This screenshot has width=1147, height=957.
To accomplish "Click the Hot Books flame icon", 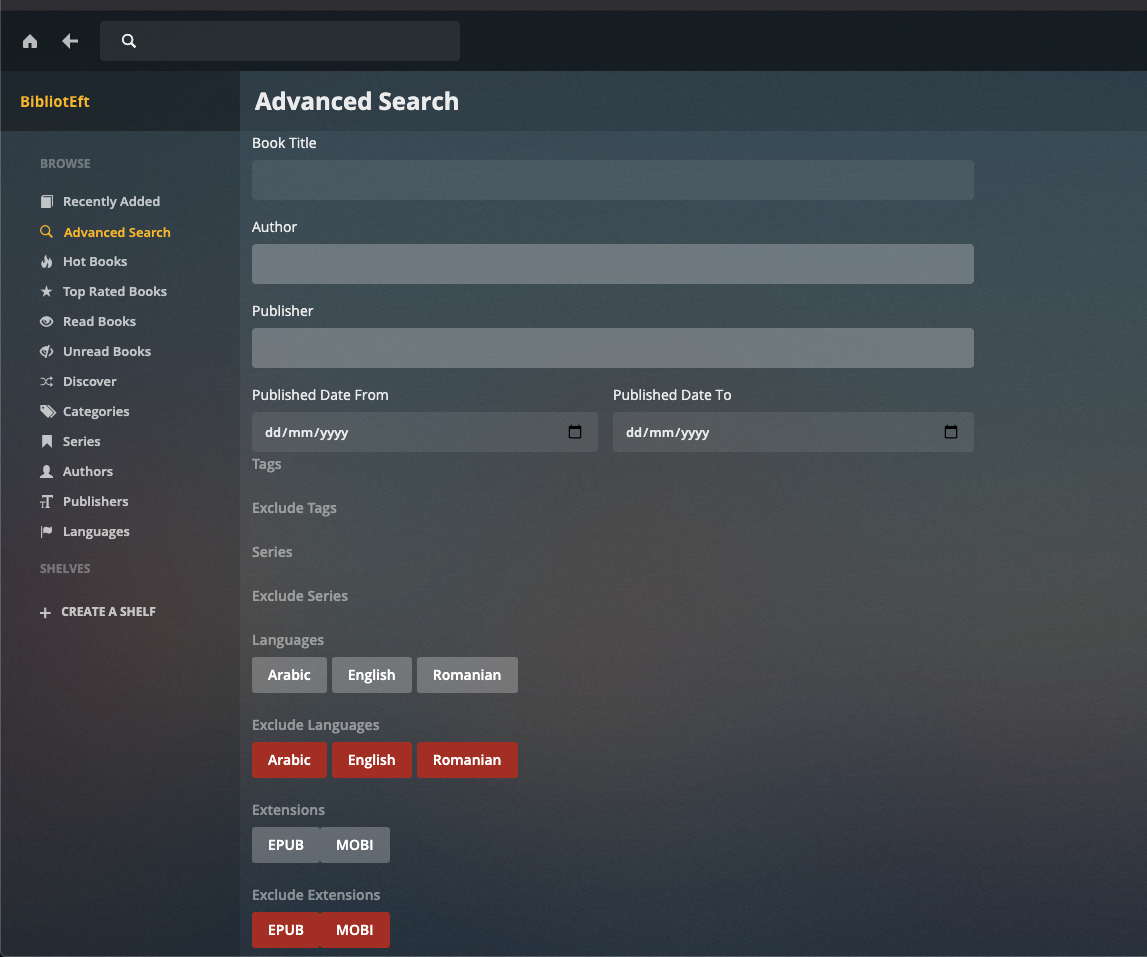I will click(47, 261).
